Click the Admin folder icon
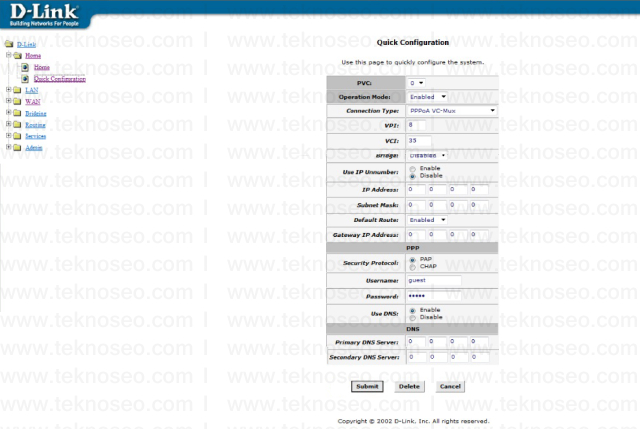 click(17, 147)
